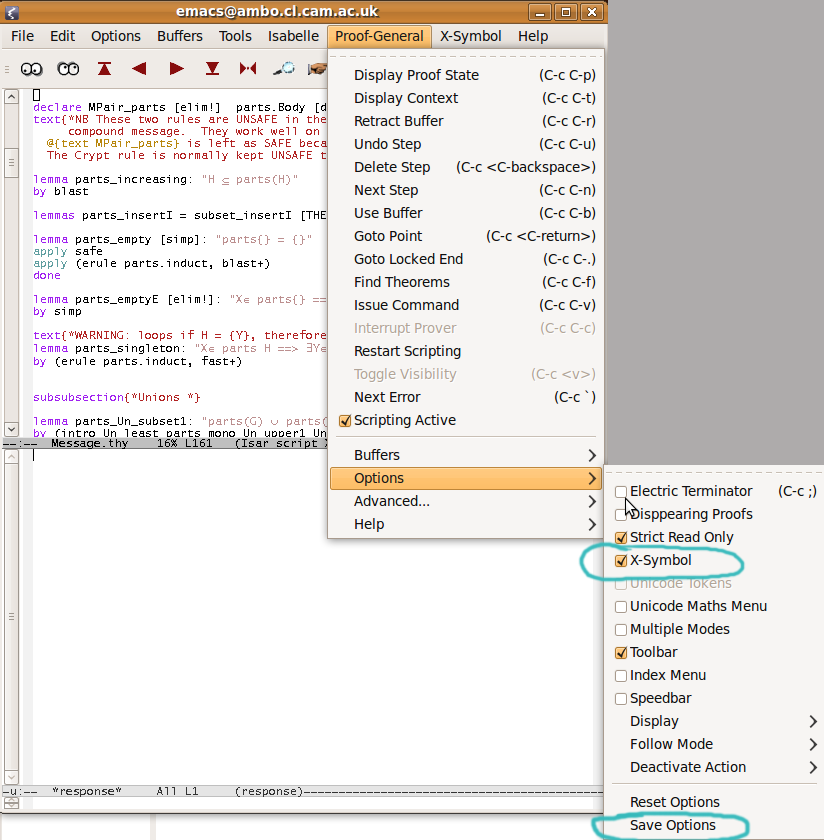Click the first eyes icon (Display Proof State)
Screen dimensions: 824x840
pos(31,69)
